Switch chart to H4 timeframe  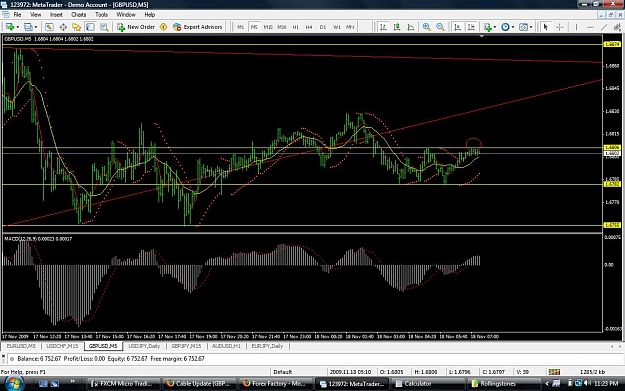coord(309,27)
